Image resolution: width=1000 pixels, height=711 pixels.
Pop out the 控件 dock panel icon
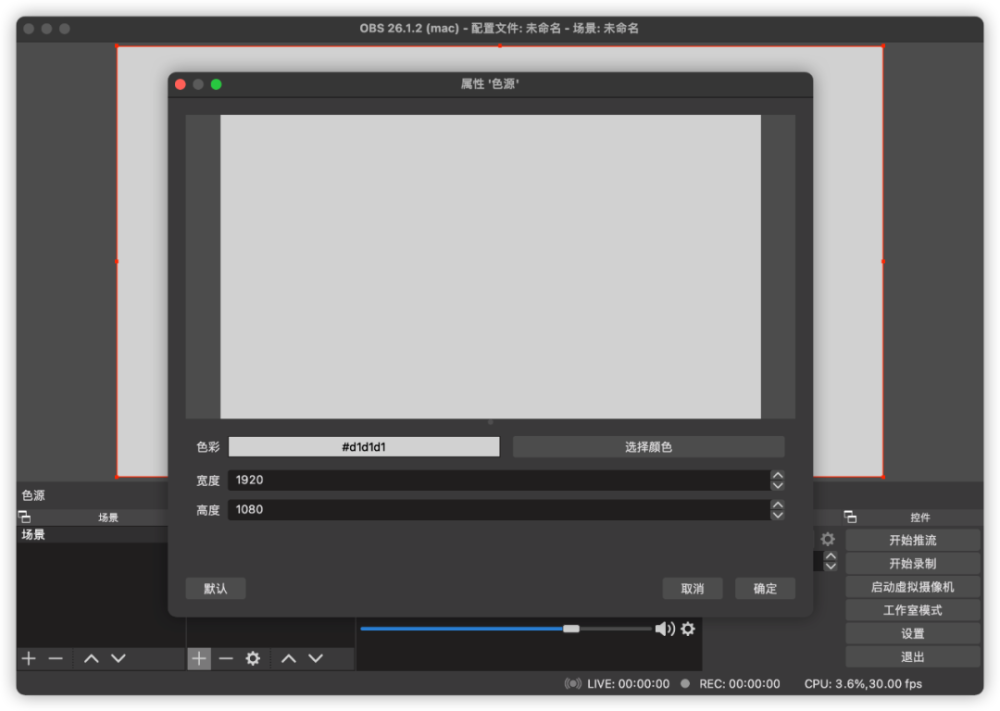[x=850, y=517]
